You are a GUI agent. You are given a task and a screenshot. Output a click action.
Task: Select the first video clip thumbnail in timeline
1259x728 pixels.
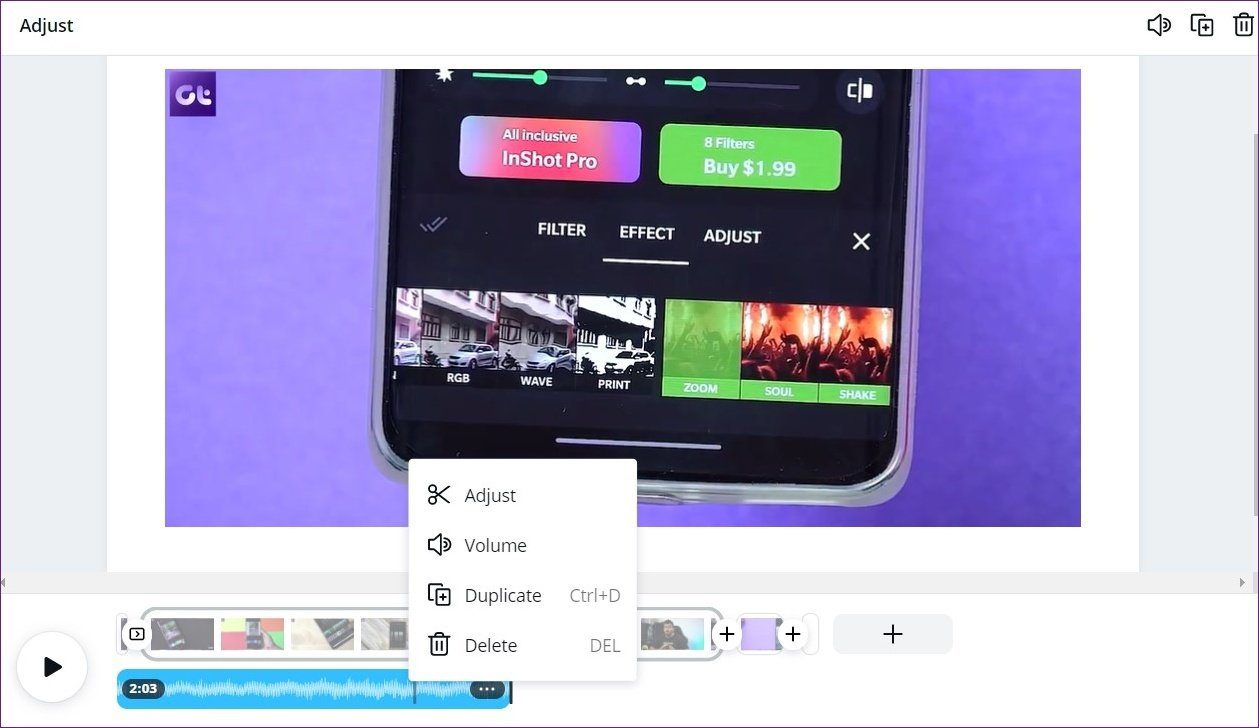tap(182, 634)
